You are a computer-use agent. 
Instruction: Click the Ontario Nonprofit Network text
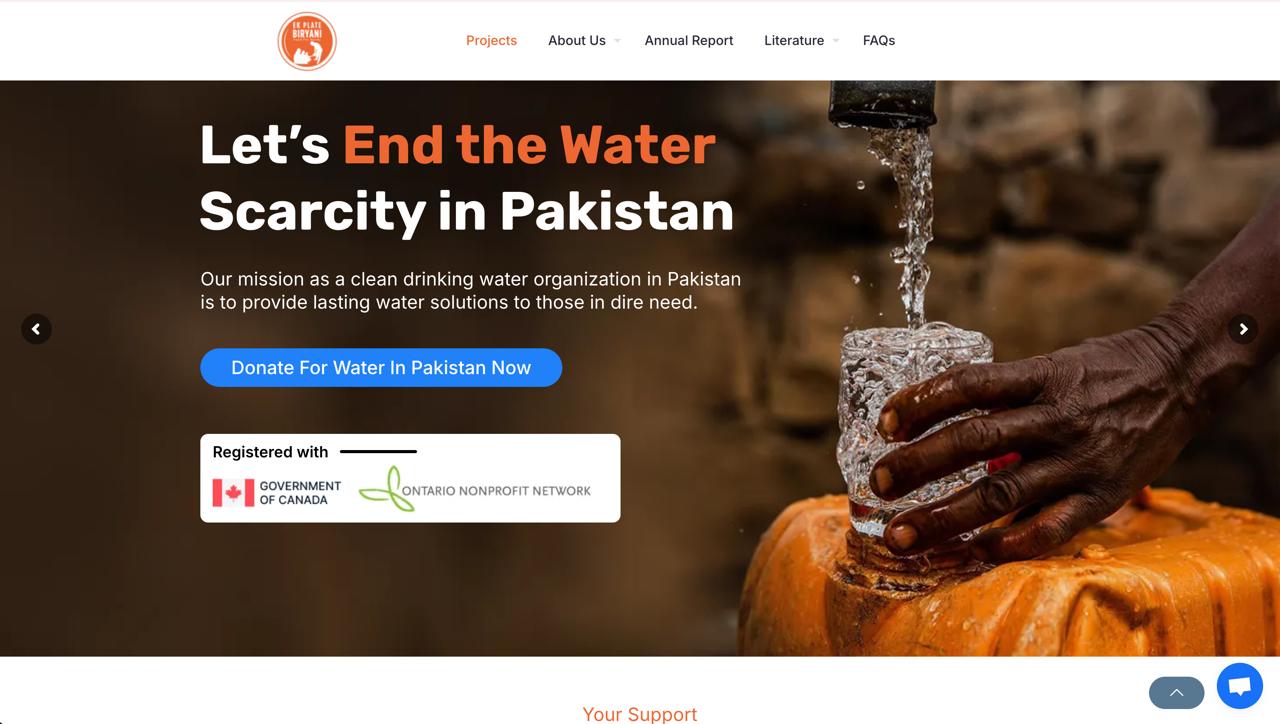coord(496,491)
